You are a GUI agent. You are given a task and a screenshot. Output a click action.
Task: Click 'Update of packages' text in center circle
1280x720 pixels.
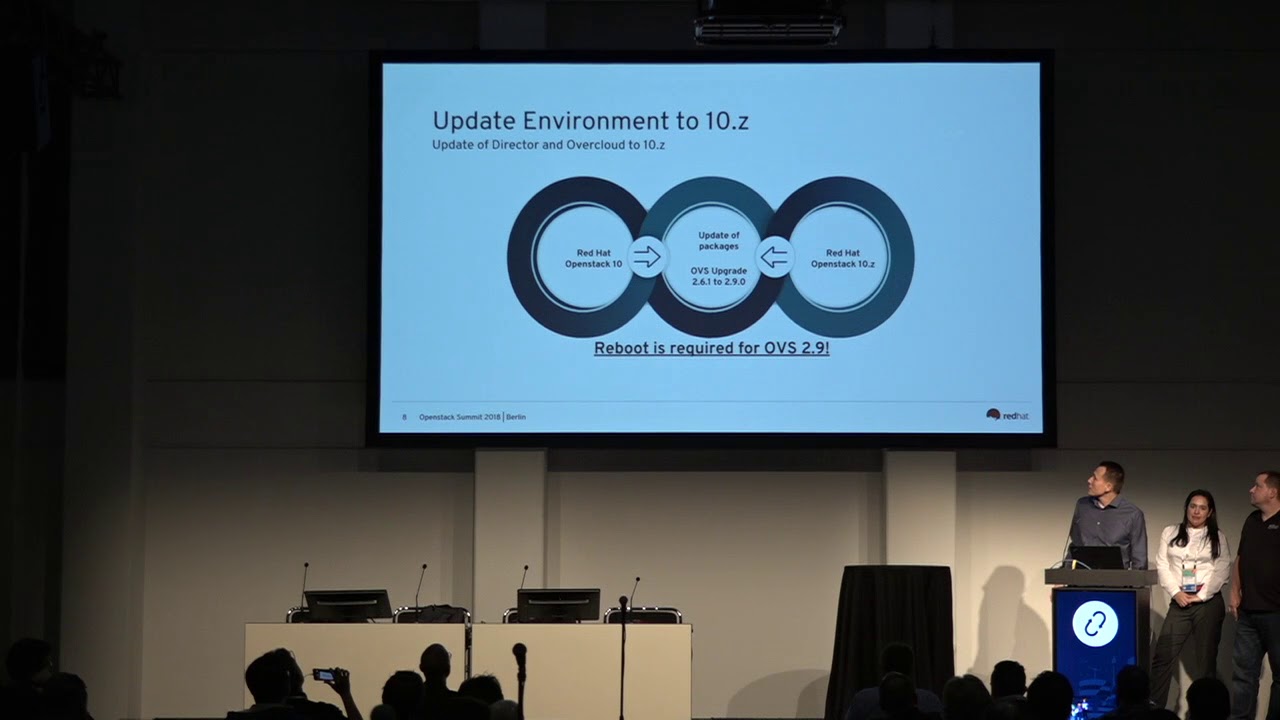coord(718,241)
